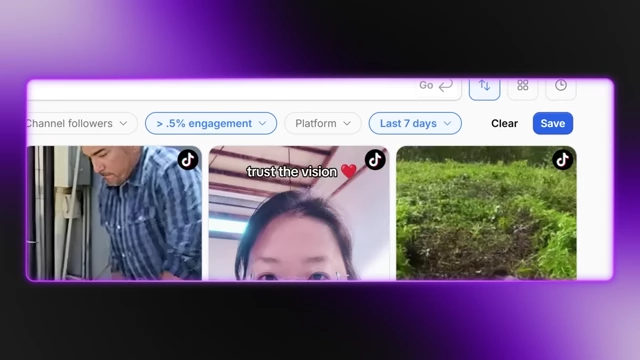Viewport: 640px width, 360px height.
Task: Clear all applied filters
Action: pyautogui.click(x=504, y=123)
